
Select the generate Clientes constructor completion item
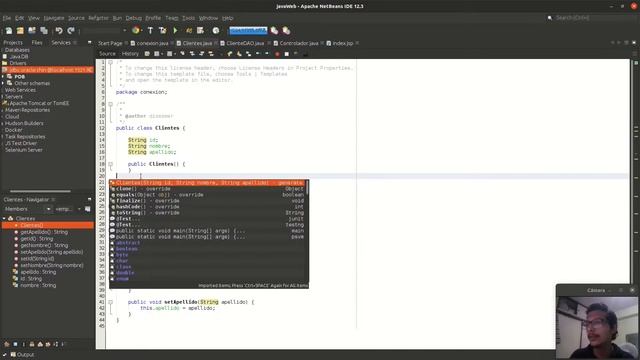(x=207, y=183)
